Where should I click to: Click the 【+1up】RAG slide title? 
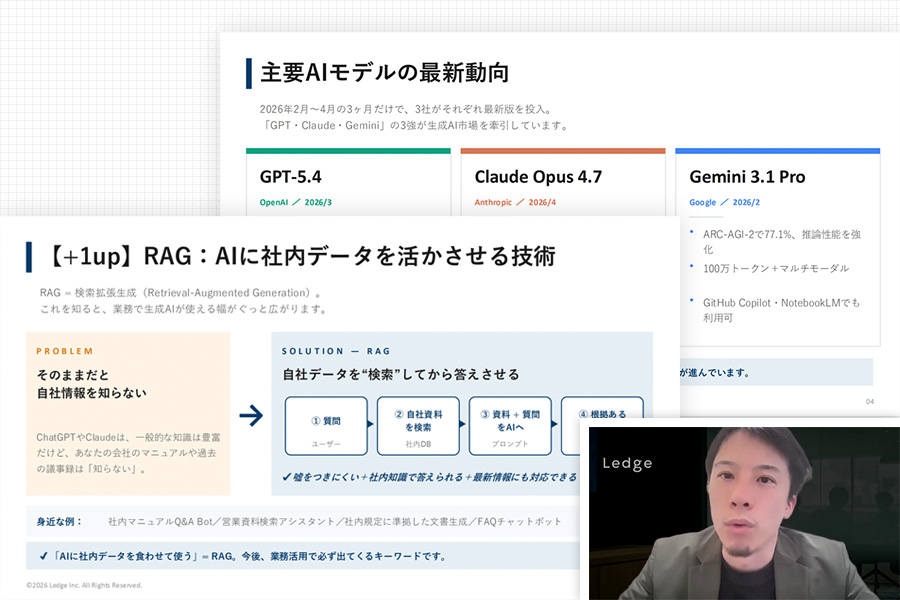[x=300, y=256]
